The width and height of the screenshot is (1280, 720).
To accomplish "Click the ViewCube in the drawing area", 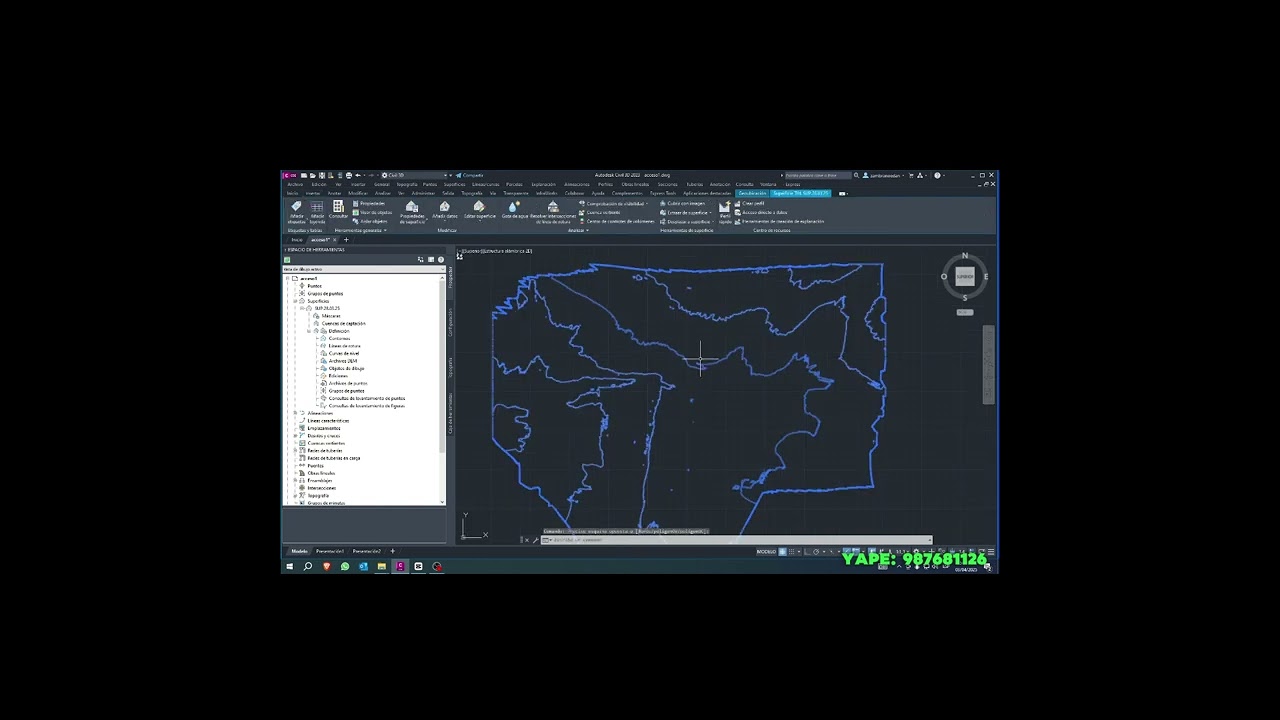I will (x=965, y=277).
